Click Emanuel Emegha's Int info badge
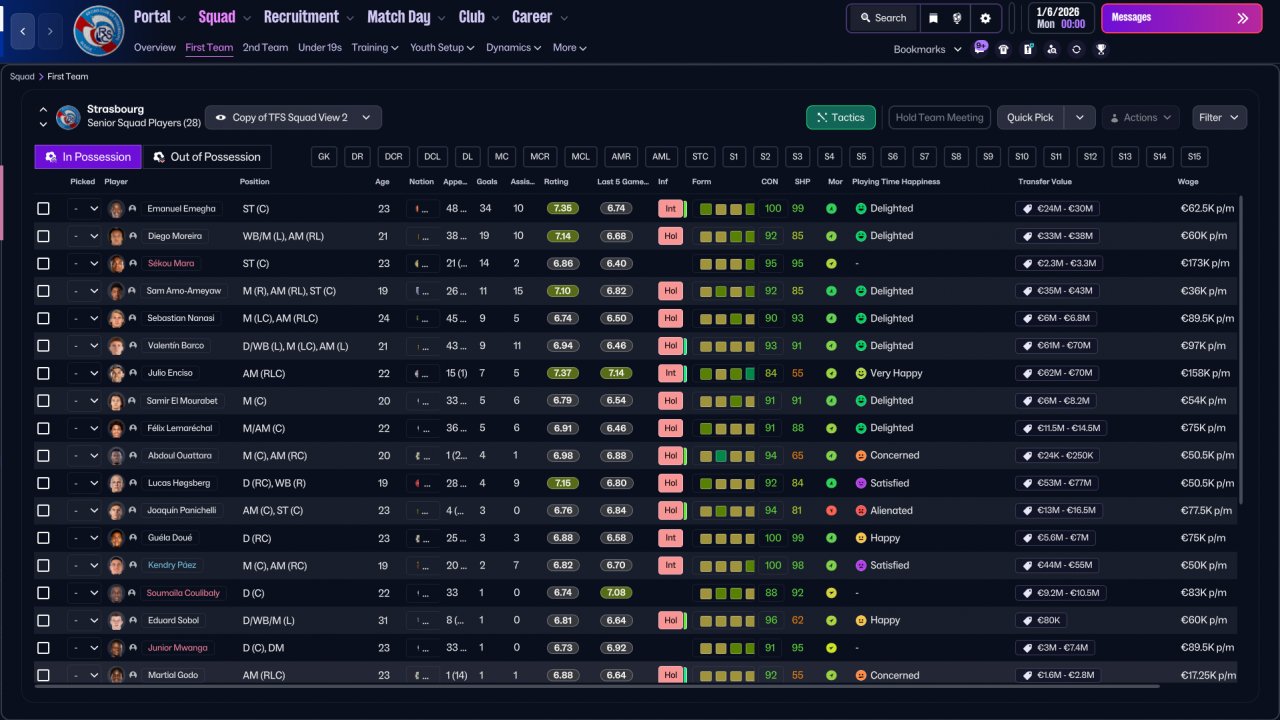This screenshot has width=1280, height=720. [670, 209]
